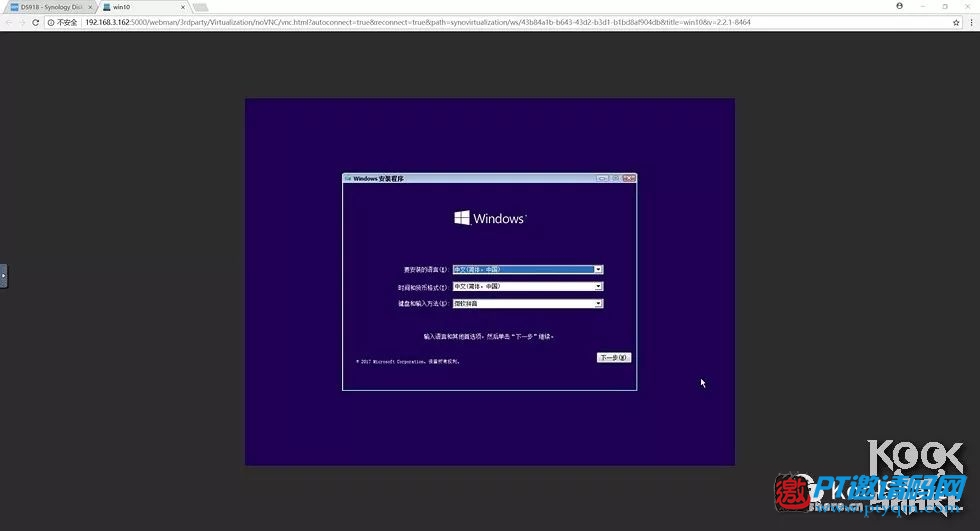Close the DS918 Synology tab

pyautogui.click(x=90, y=7)
